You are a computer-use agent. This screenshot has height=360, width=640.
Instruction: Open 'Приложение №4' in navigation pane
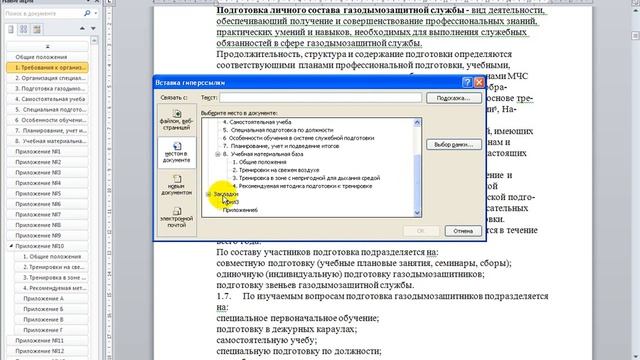(47, 183)
